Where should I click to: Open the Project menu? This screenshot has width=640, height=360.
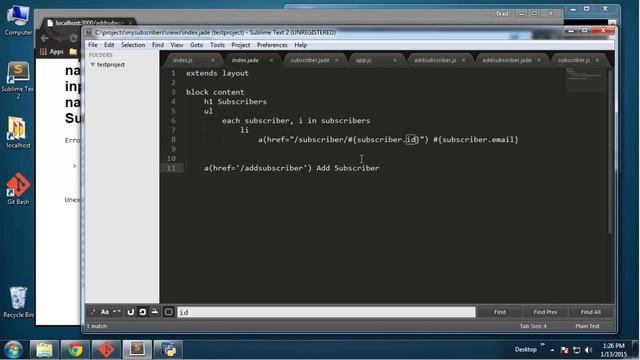[241, 45]
